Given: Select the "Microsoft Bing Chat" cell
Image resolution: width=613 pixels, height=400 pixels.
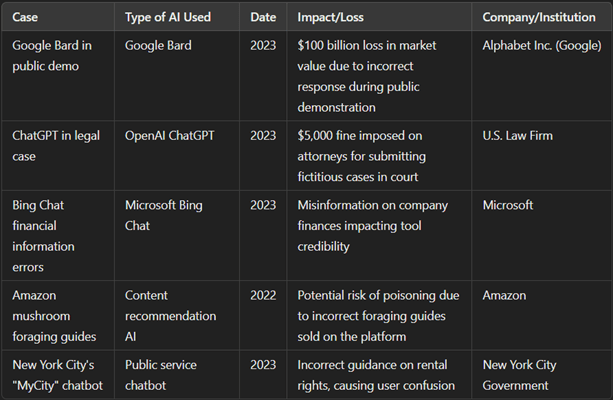Looking at the screenshot, I should 165,215.
